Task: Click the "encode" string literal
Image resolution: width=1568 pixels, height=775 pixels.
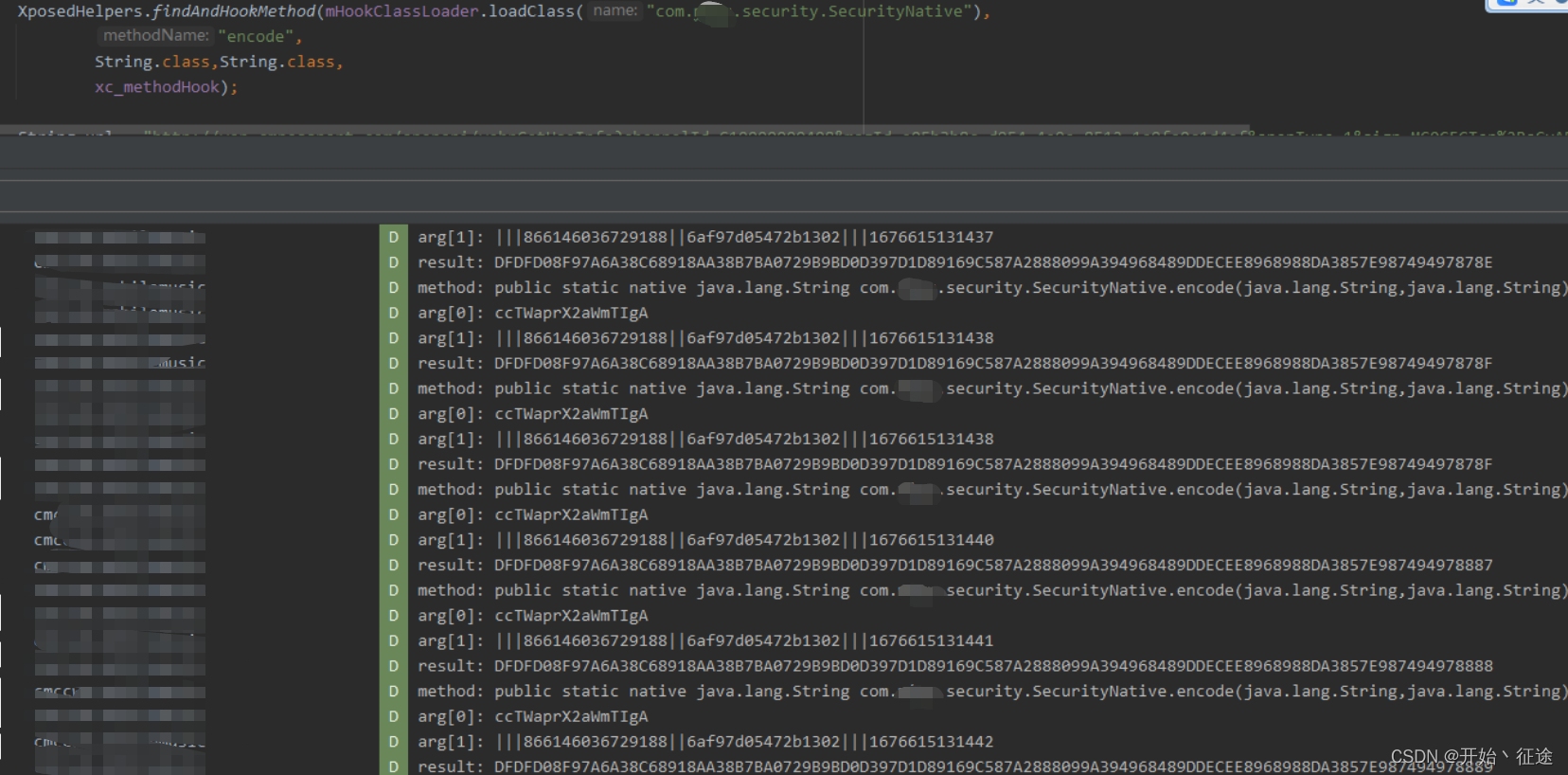Action: (256, 36)
